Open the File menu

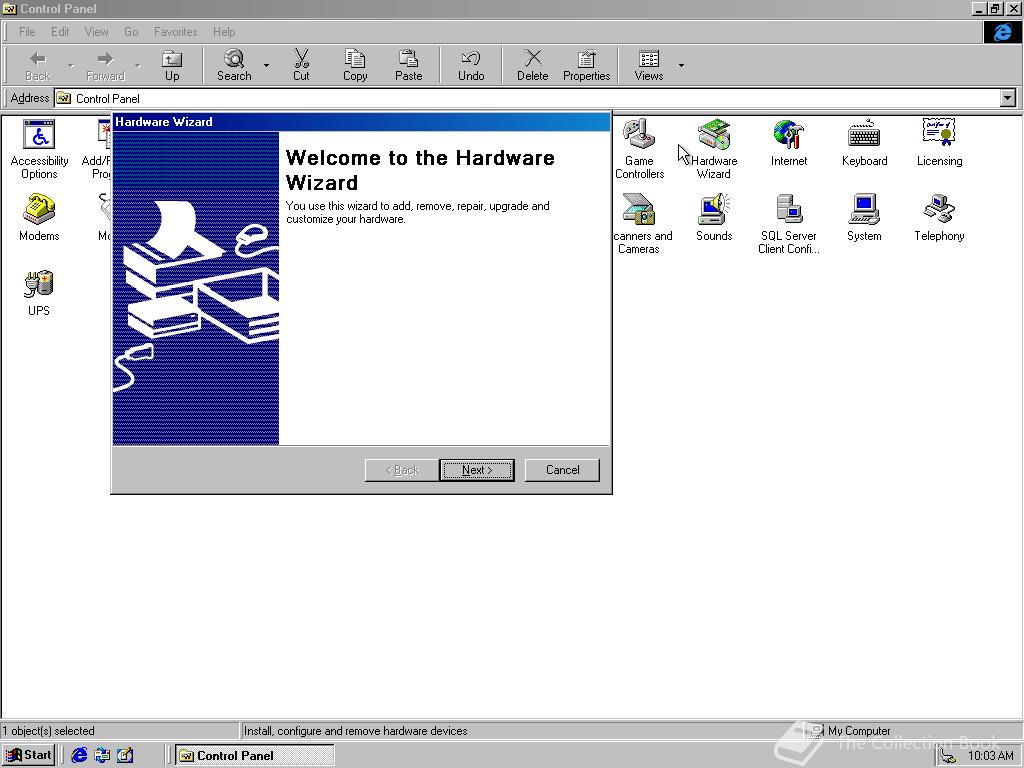click(27, 31)
